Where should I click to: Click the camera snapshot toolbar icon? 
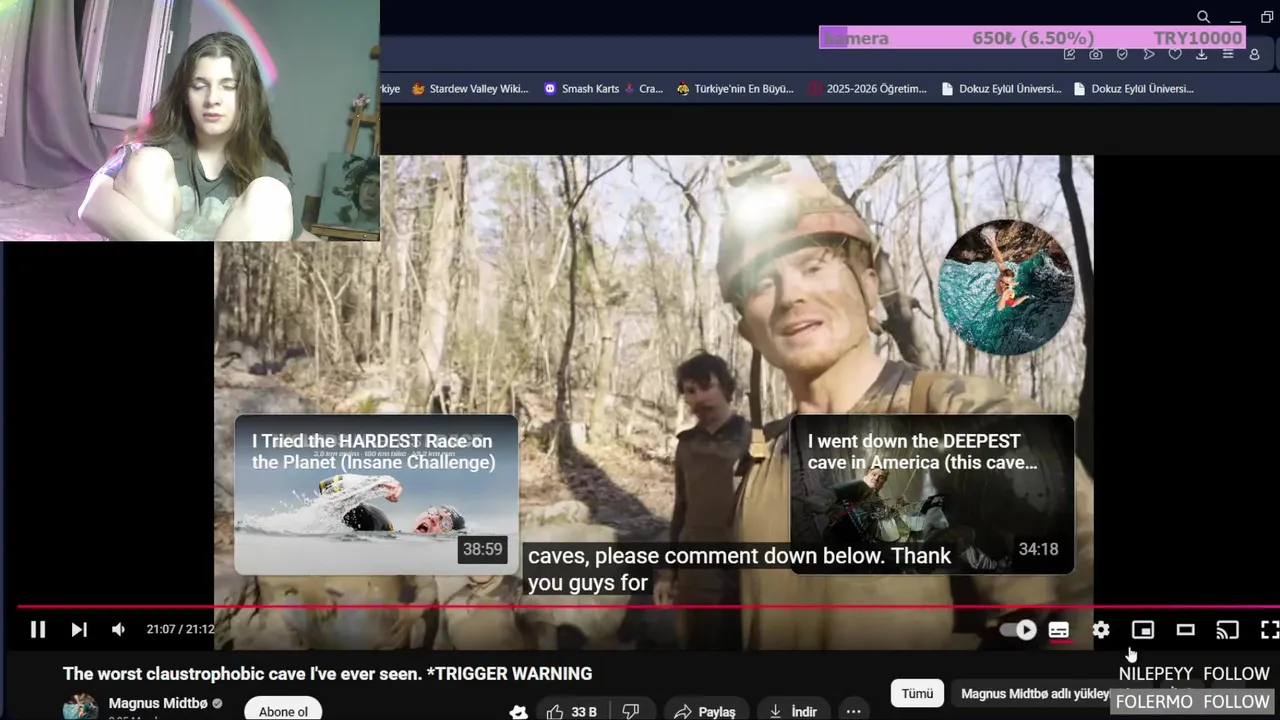click(1096, 54)
